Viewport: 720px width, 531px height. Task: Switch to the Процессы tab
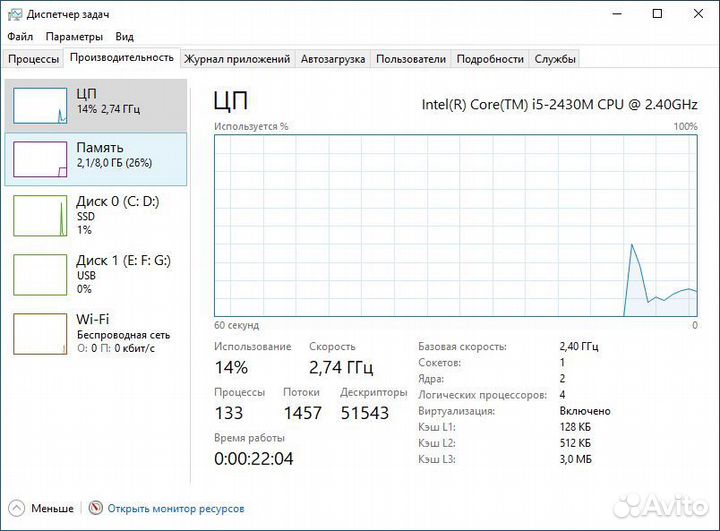pos(34,59)
